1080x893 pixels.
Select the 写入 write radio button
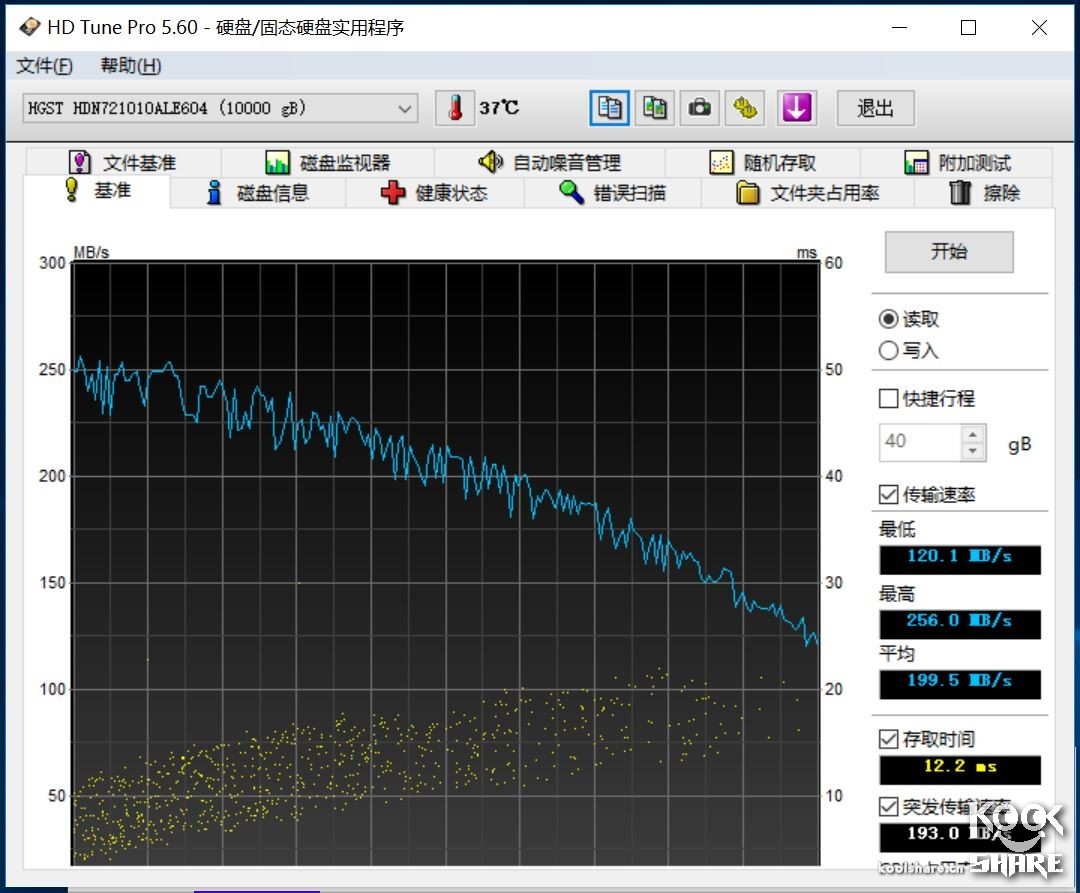[888, 351]
